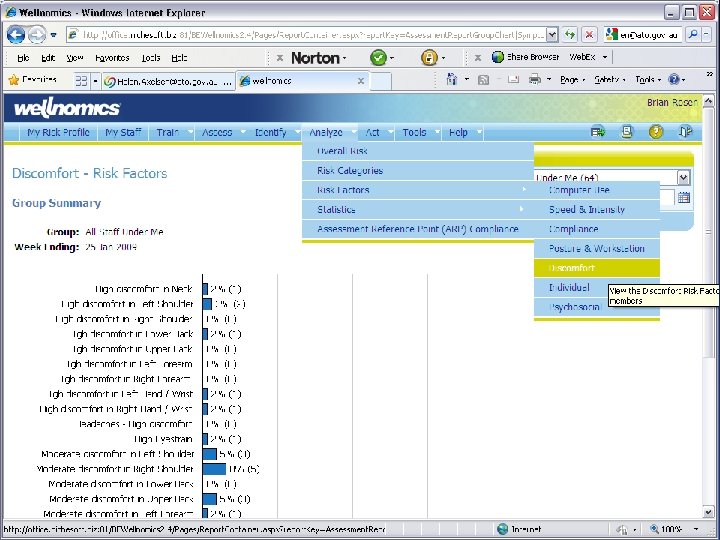Open the View menu
The image size is (720, 540).
click(74, 58)
